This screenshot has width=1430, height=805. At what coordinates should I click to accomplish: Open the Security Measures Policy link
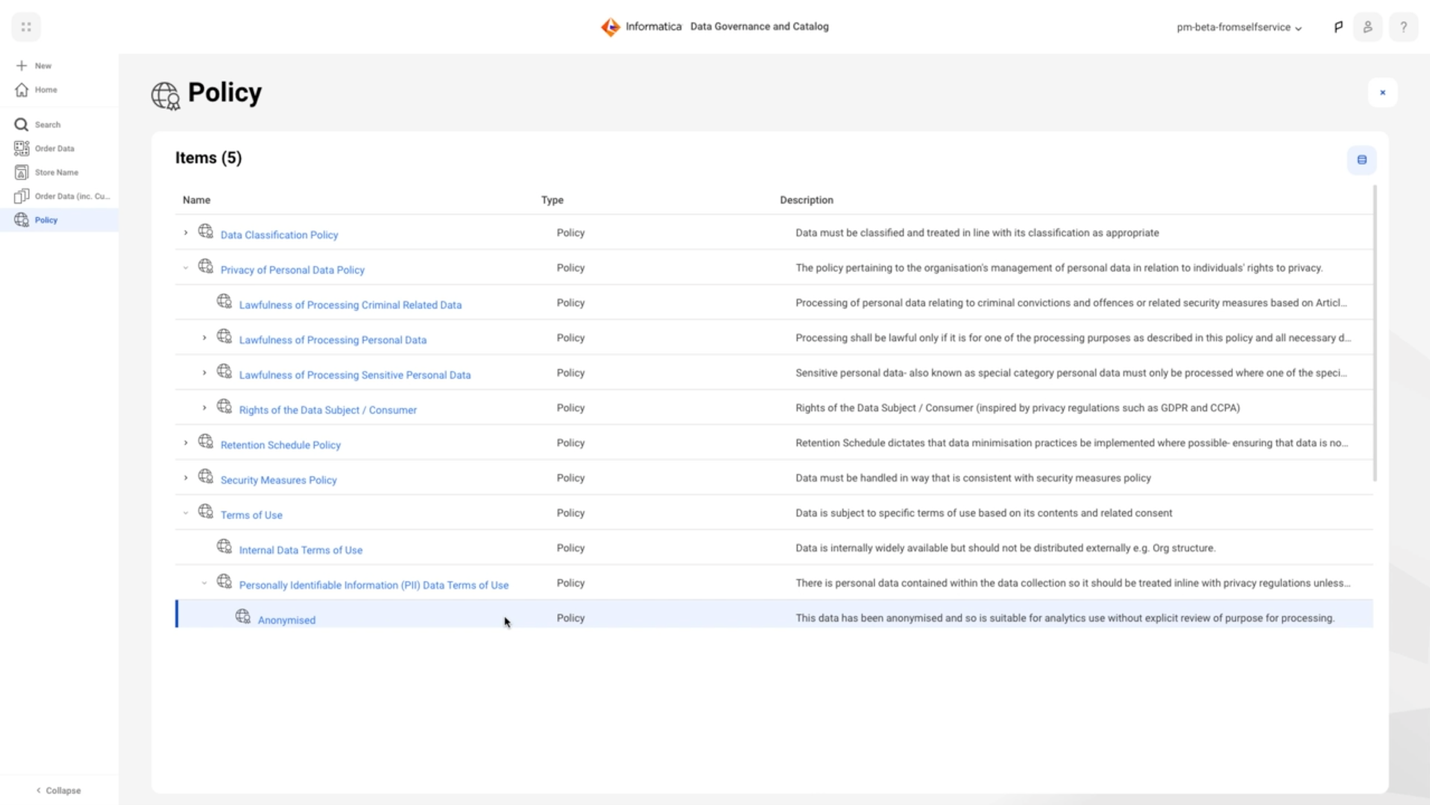pyautogui.click(x=278, y=480)
